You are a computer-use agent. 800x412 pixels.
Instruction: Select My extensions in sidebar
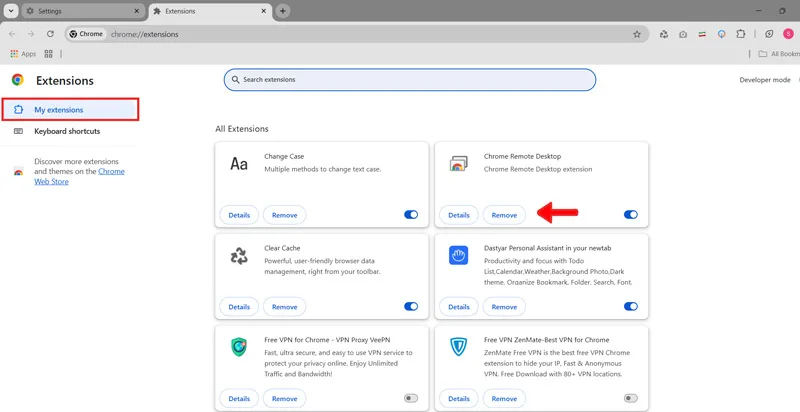[x=70, y=110]
